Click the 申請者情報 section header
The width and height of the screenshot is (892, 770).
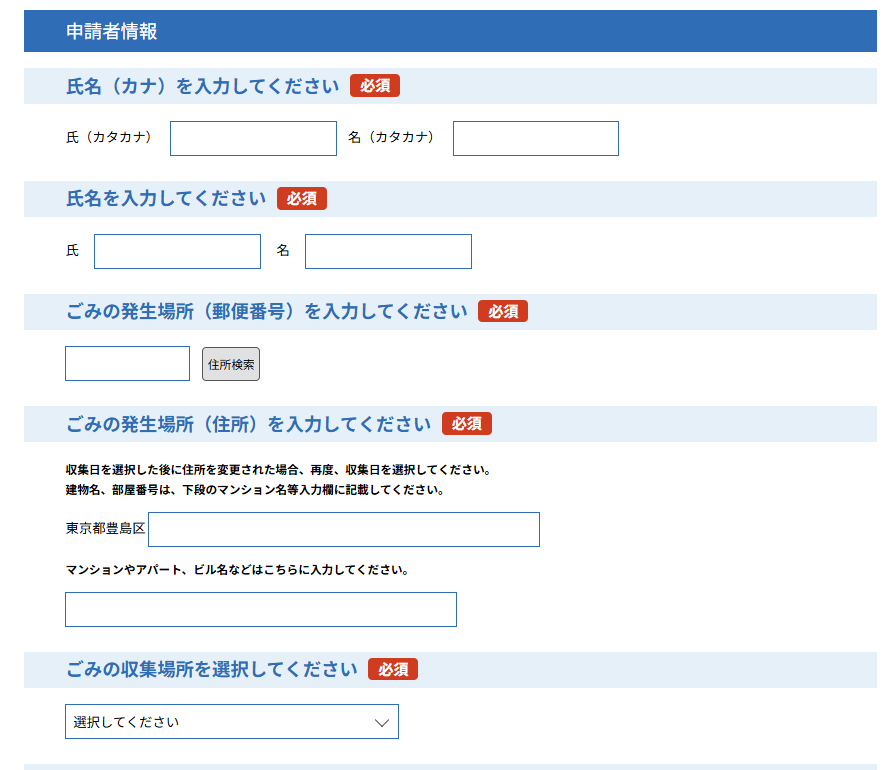[112, 32]
